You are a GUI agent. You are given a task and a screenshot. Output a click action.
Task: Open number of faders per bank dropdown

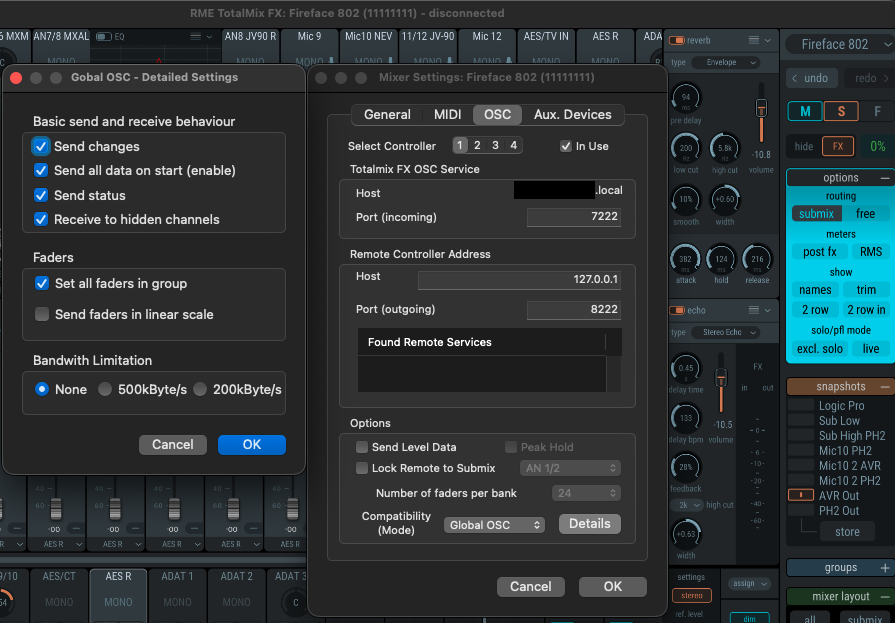tap(586, 493)
